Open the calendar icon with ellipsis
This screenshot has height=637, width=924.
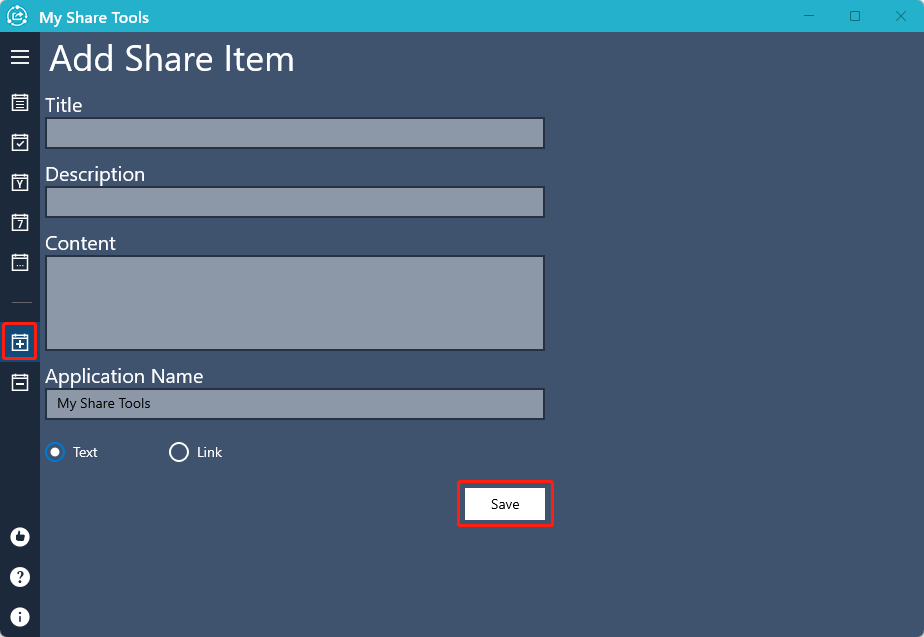click(x=19, y=262)
